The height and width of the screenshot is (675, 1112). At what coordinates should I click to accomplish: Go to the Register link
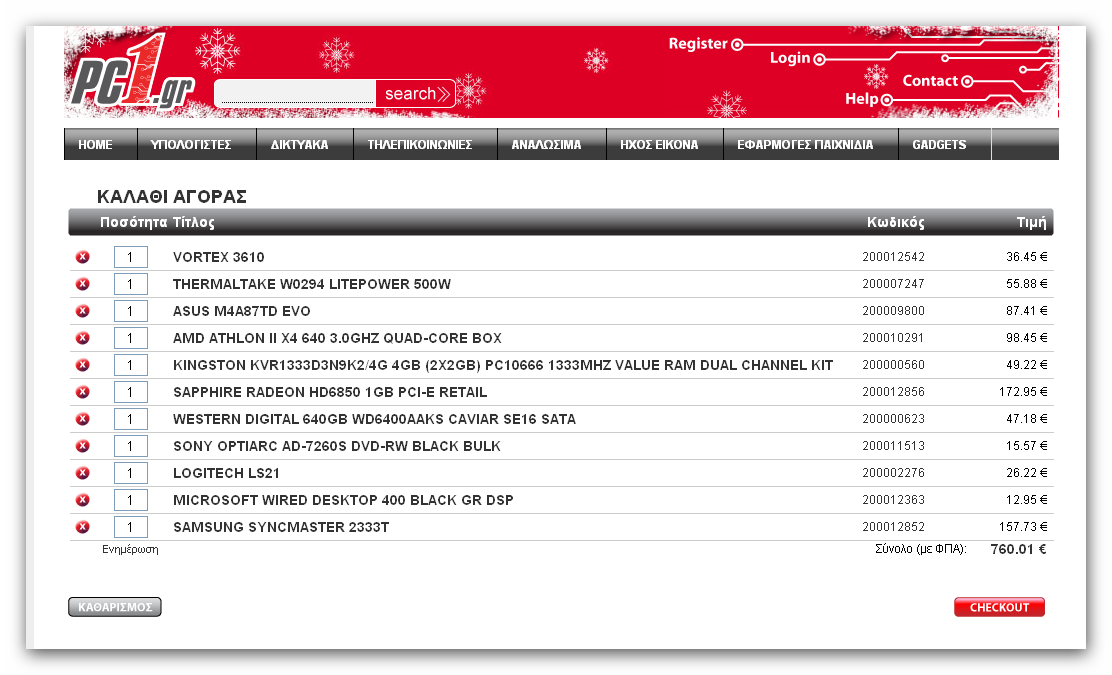(698, 44)
